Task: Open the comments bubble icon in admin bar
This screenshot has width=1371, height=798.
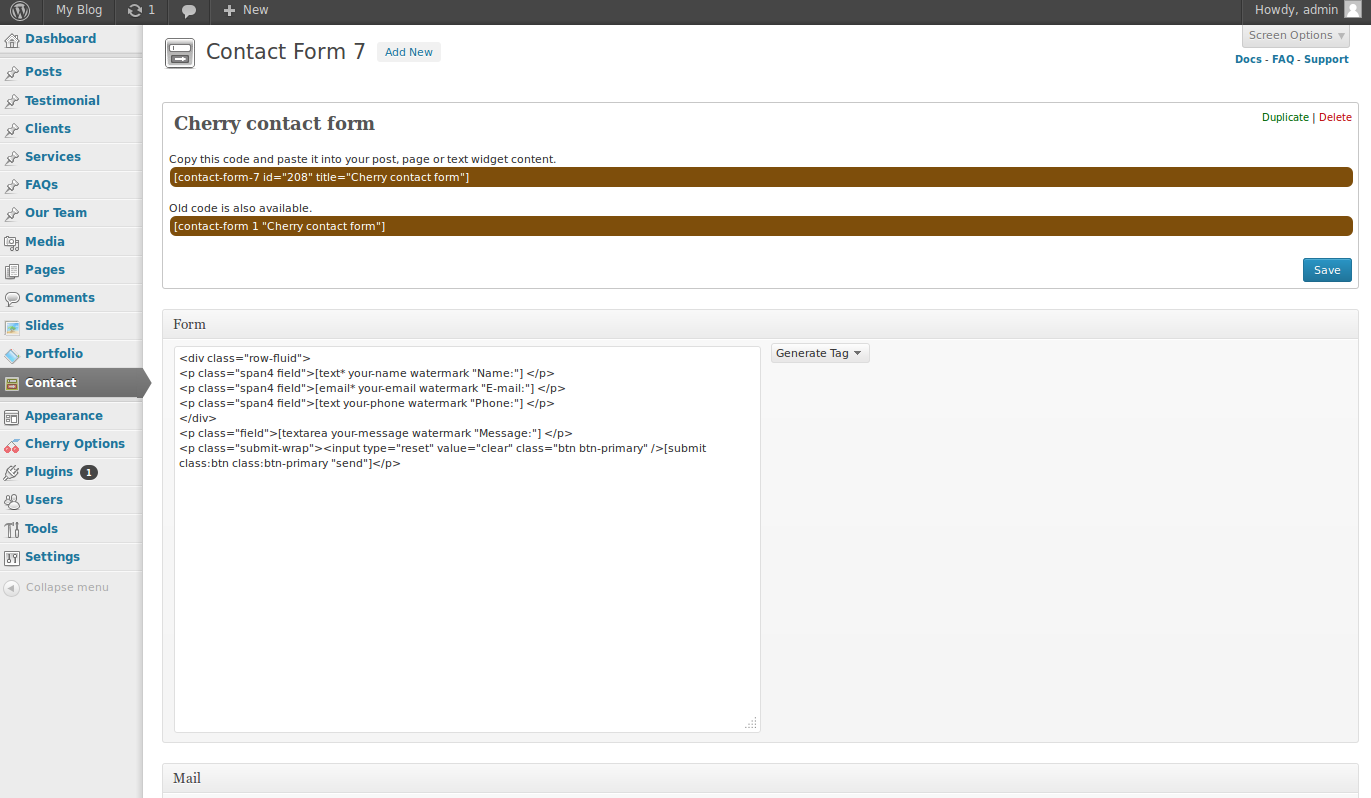Action: point(189,11)
